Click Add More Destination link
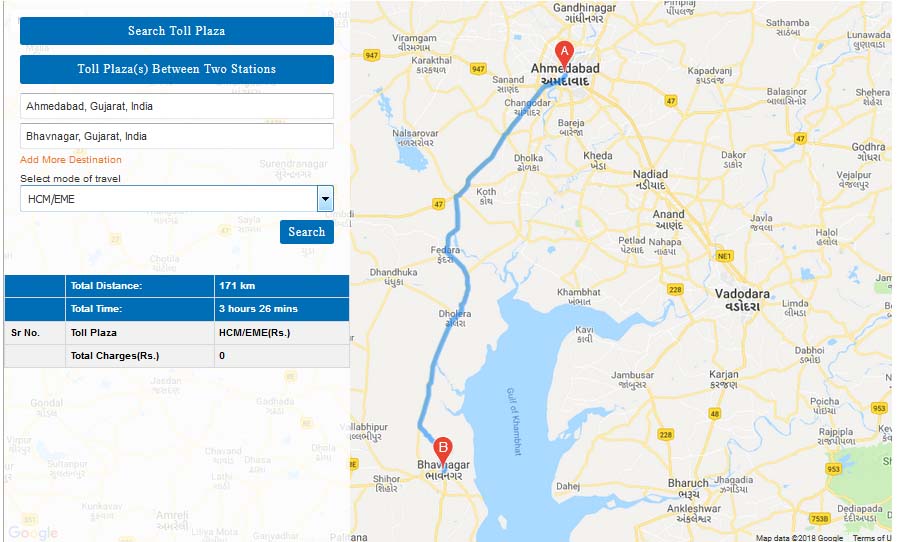This screenshot has width=902, height=542. [x=71, y=159]
